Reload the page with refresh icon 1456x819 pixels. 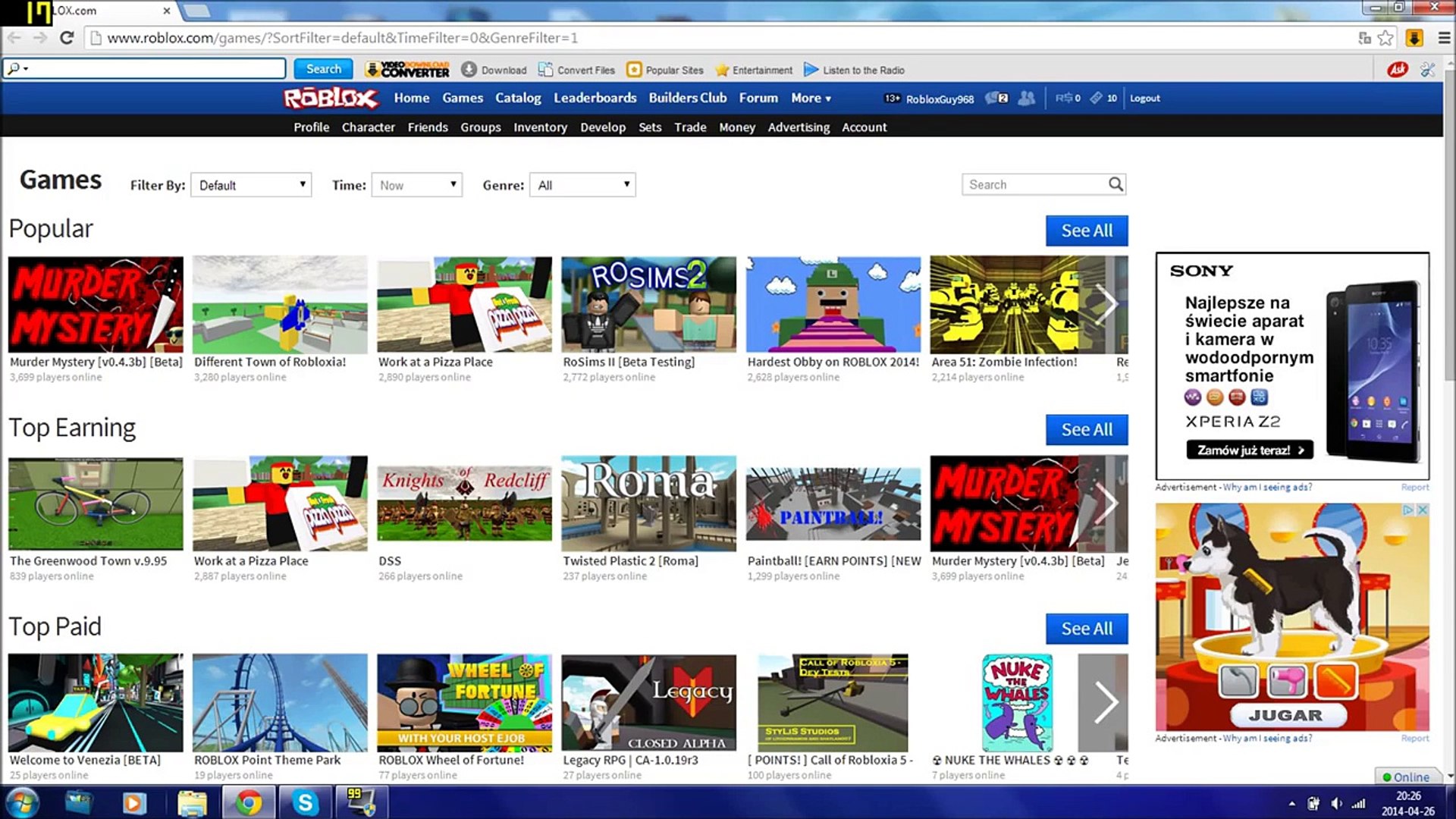pos(67,38)
